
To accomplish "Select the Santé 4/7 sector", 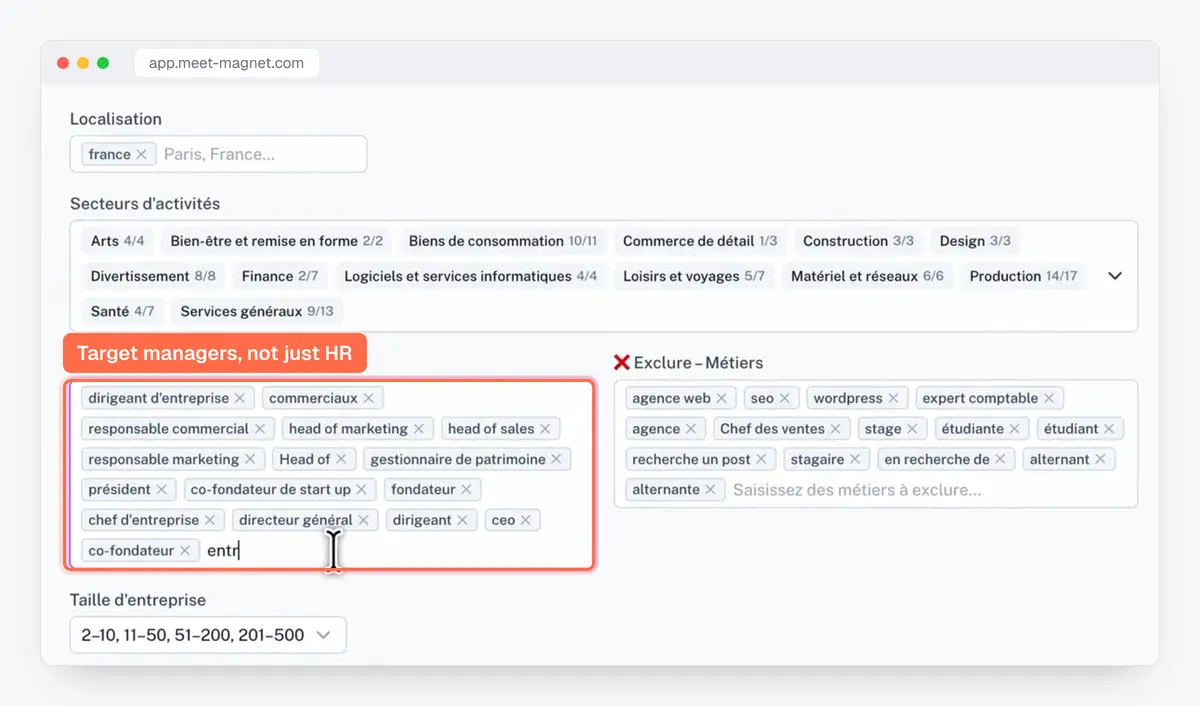I will coord(123,311).
